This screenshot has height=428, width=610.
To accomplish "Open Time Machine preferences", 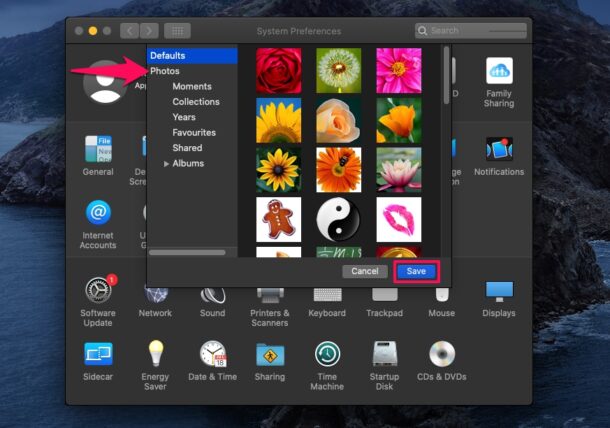I will click(x=327, y=354).
